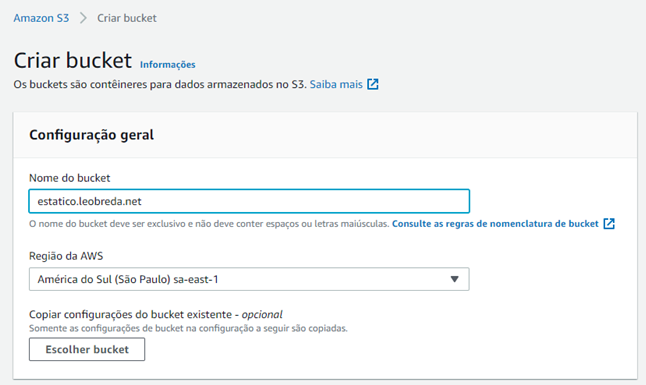
Task: Select the Configuração geral section header
Action: 91,135
